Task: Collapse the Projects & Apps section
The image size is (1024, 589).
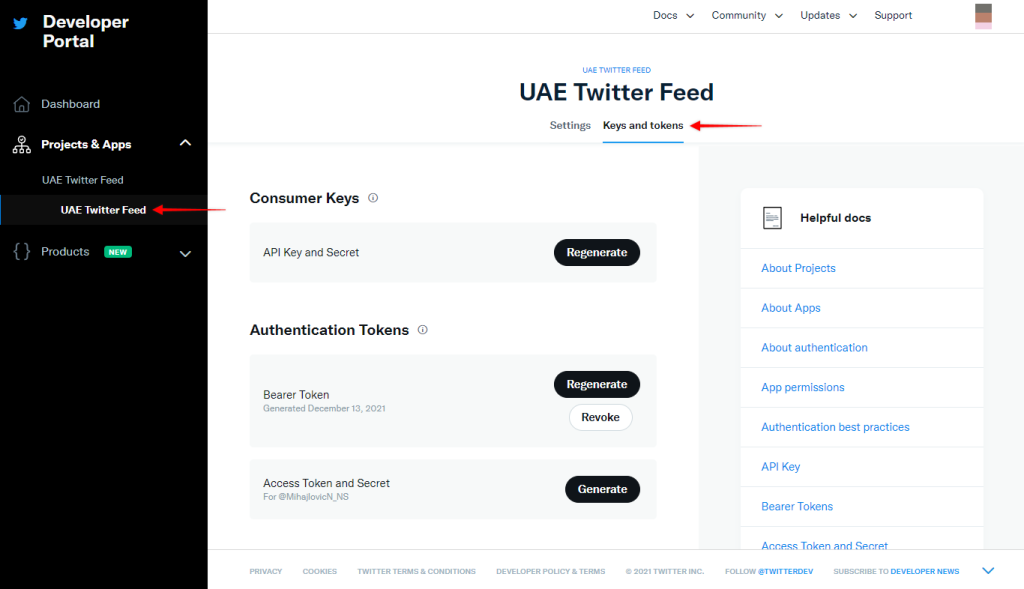Action: tap(185, 143)
